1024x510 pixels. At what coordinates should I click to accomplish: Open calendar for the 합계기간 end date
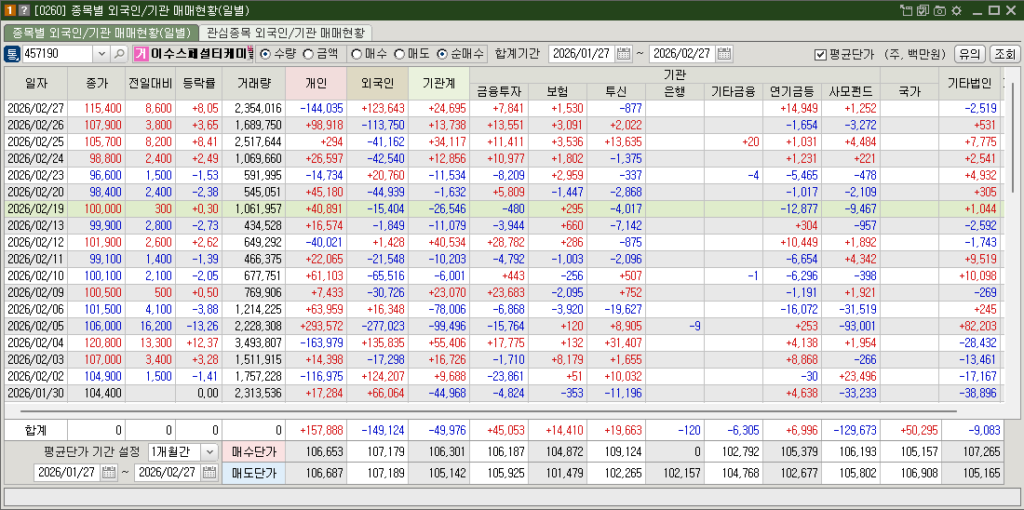point(725,54)
